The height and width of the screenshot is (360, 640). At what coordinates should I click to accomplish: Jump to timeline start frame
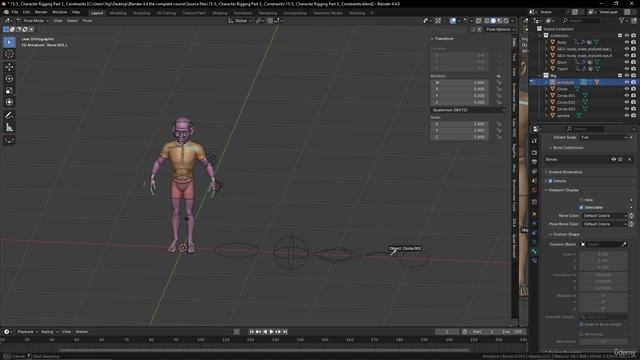[x=251, y=332]
